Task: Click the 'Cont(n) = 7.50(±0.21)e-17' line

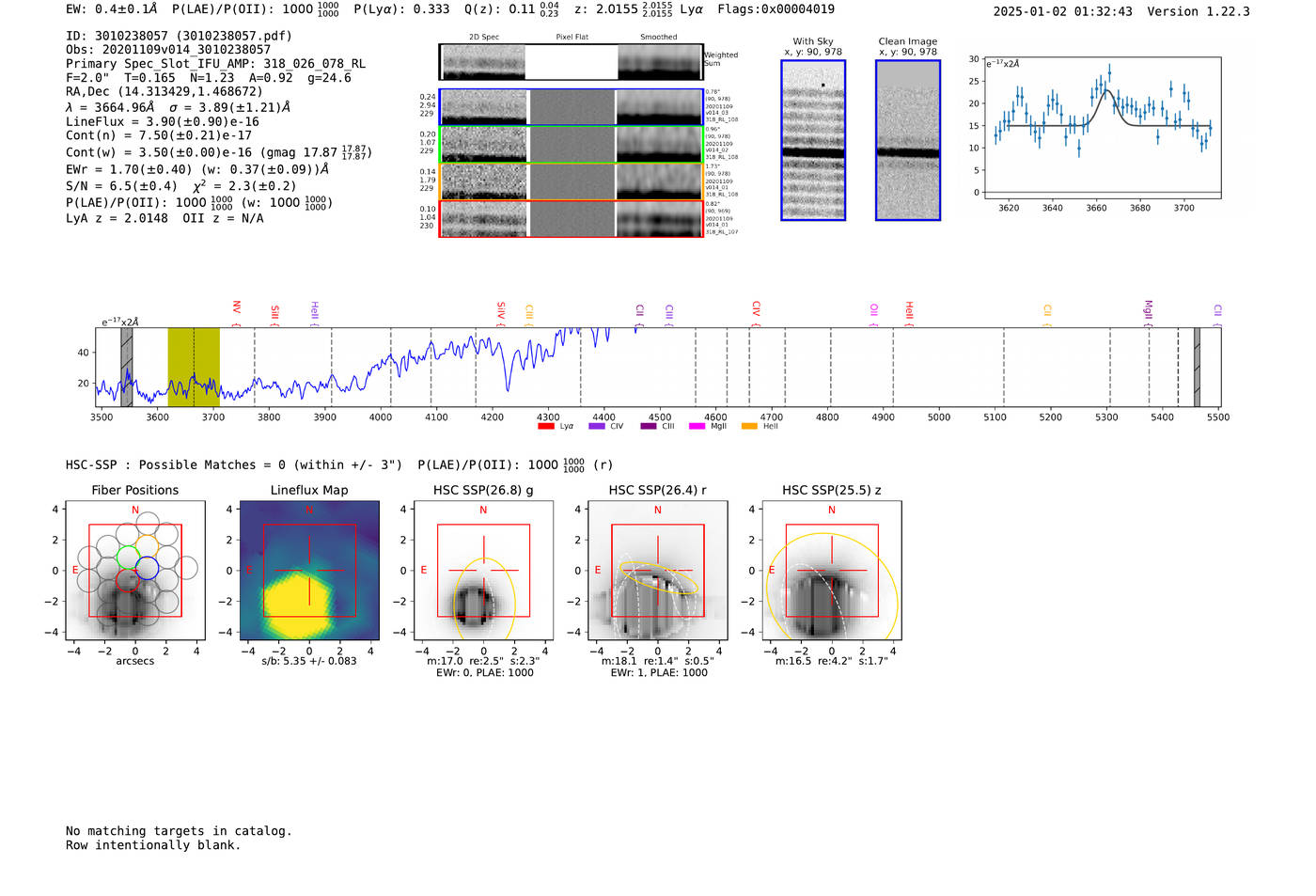Action: pyautogui.click(x=159, y=134)
